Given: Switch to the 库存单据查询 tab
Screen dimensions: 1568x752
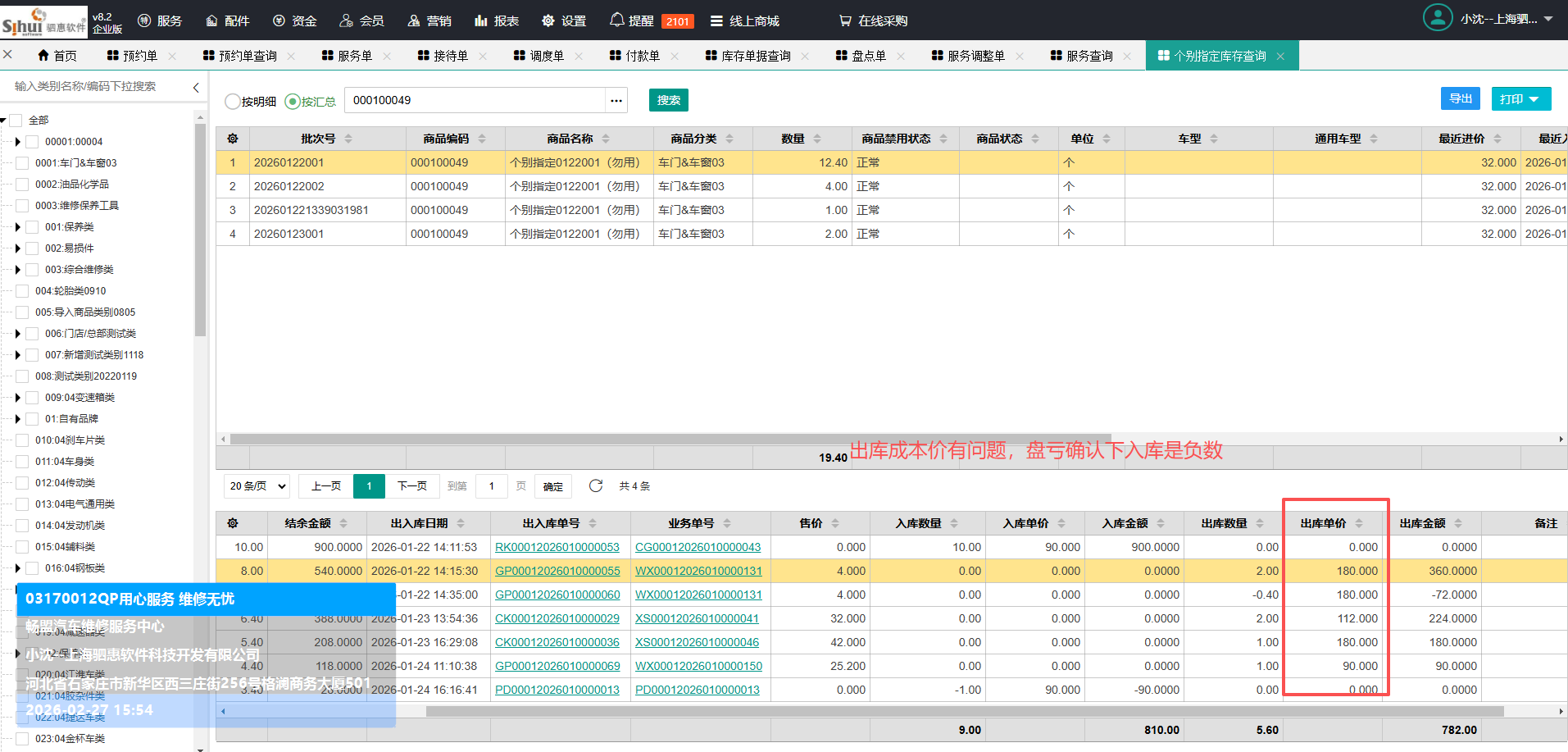Looking at the screenshot, I should click(755, 56).
